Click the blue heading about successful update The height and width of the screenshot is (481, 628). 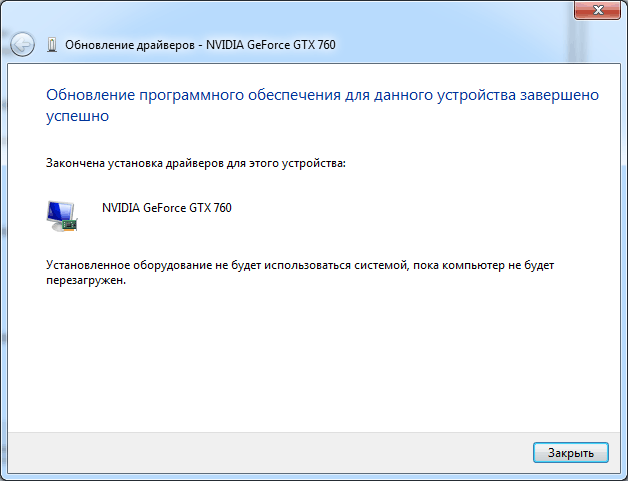click(322, 105)
